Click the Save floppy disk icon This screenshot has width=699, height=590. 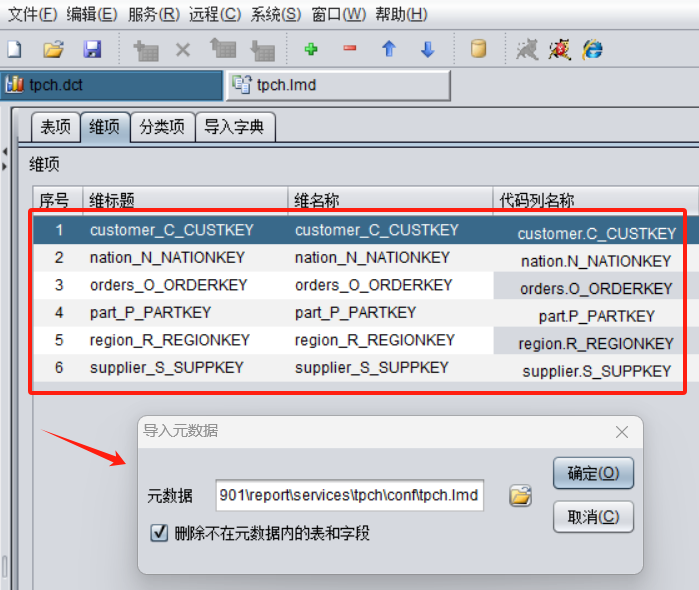pyautogui.click(x=92, y=49)
